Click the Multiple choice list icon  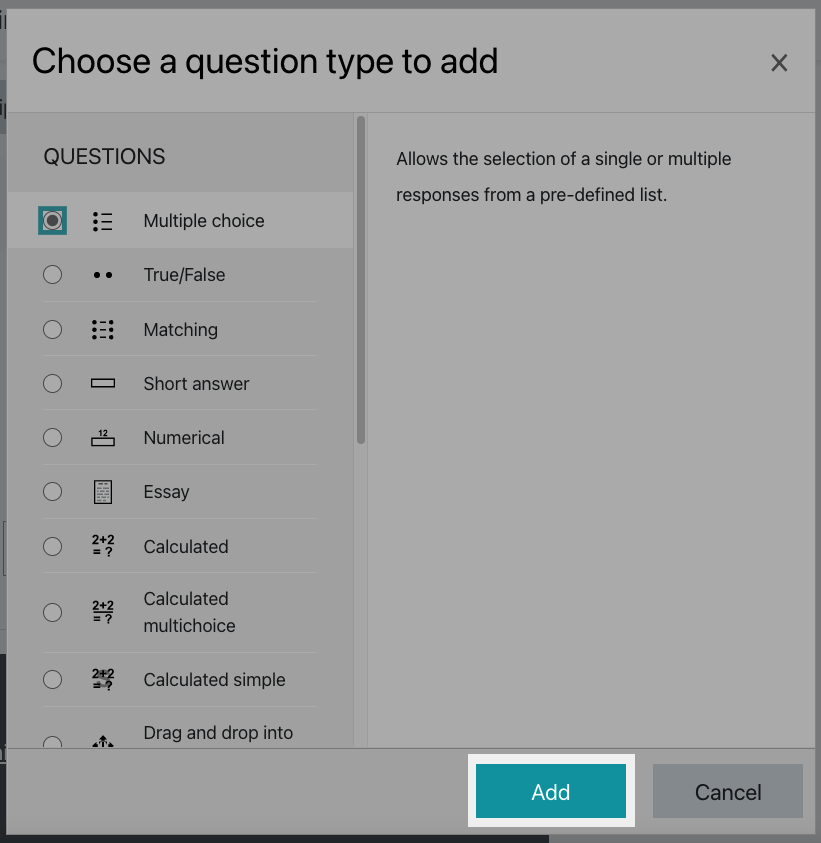point(103,221)
